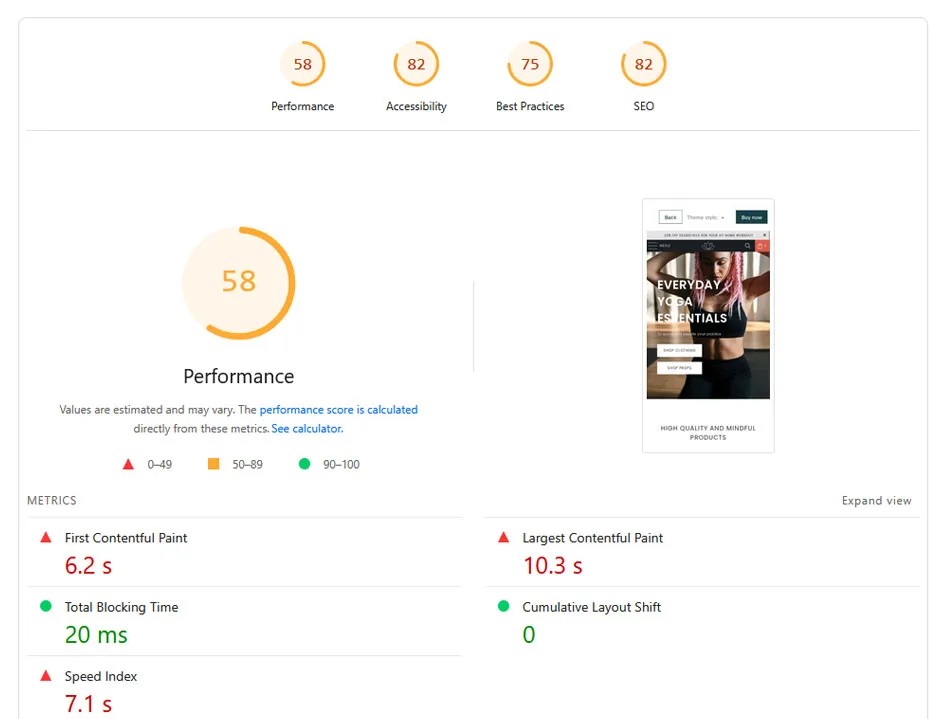The height and width of the screenshot is (719, 947).
Task: Open the hamburger MENU in the preview
Action: click(x=660, y=245)
